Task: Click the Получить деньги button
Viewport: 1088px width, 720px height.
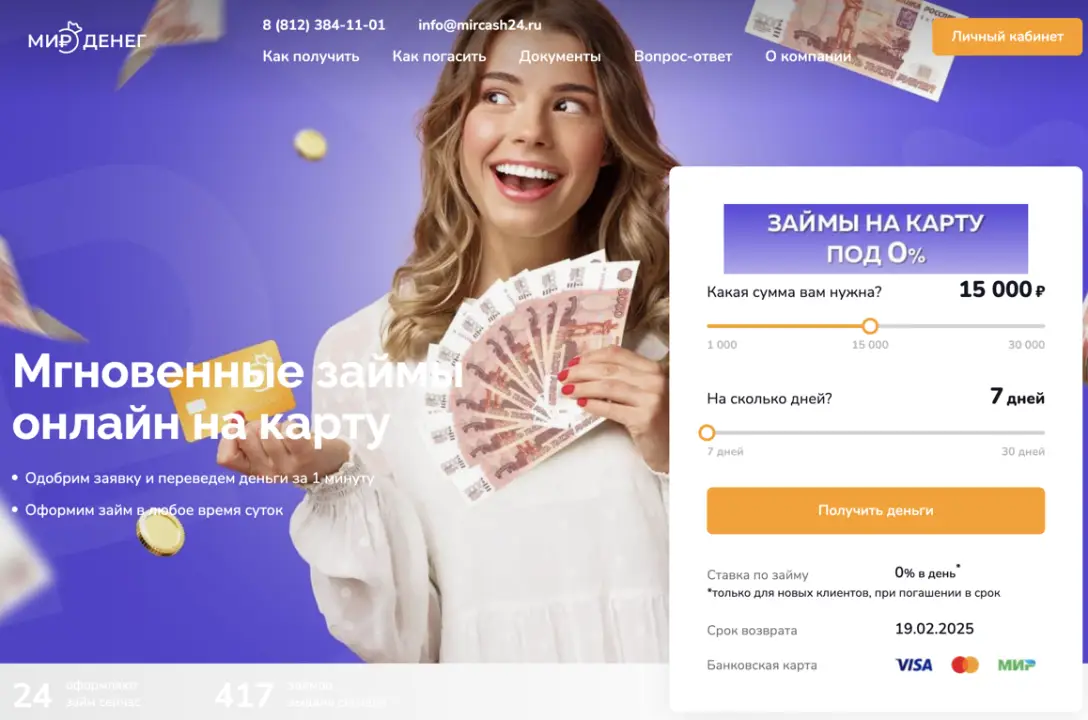Action: [x=876, y=511]
